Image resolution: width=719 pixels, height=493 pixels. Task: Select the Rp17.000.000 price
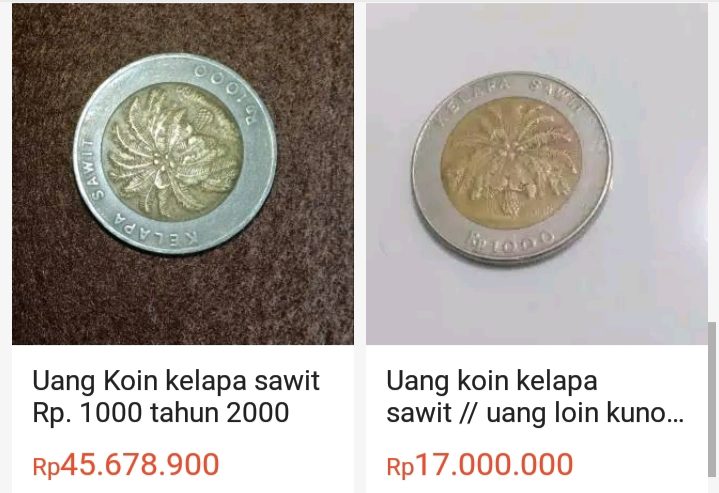[x=480, y=465]
